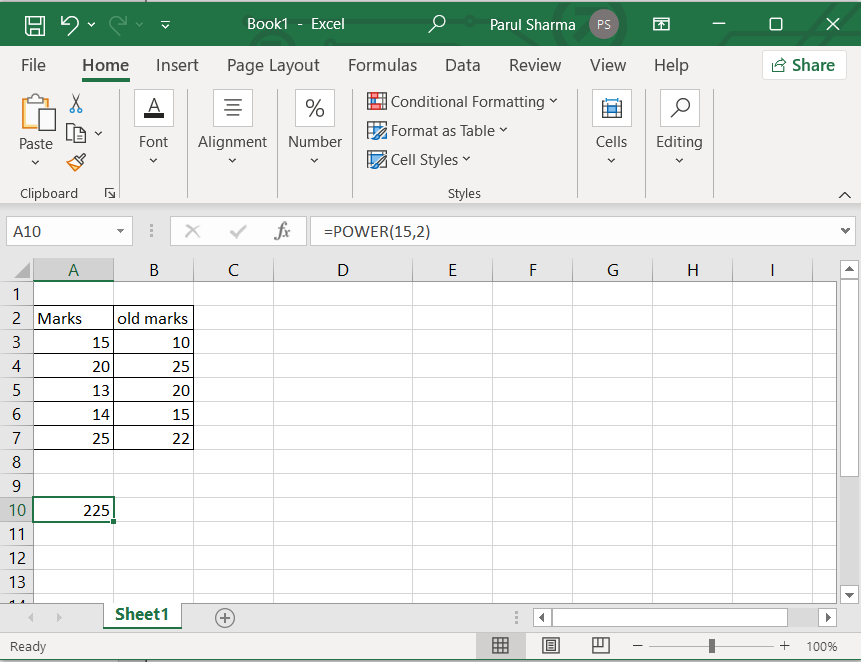This screenshot has width=861, height=662.
Task: Click cell A10 containing 225
Action: click(74, 510)
